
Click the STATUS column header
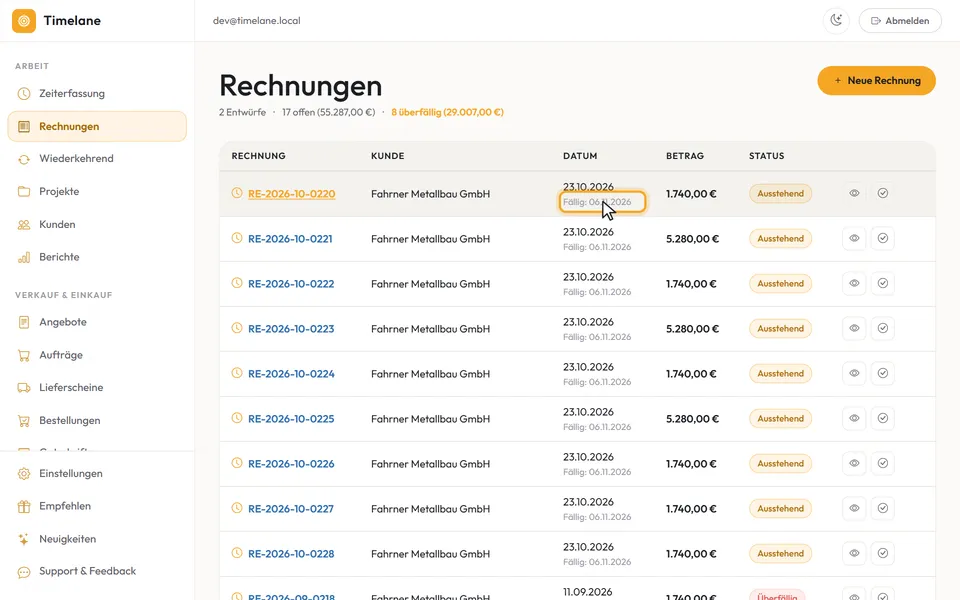pos(767,156)
